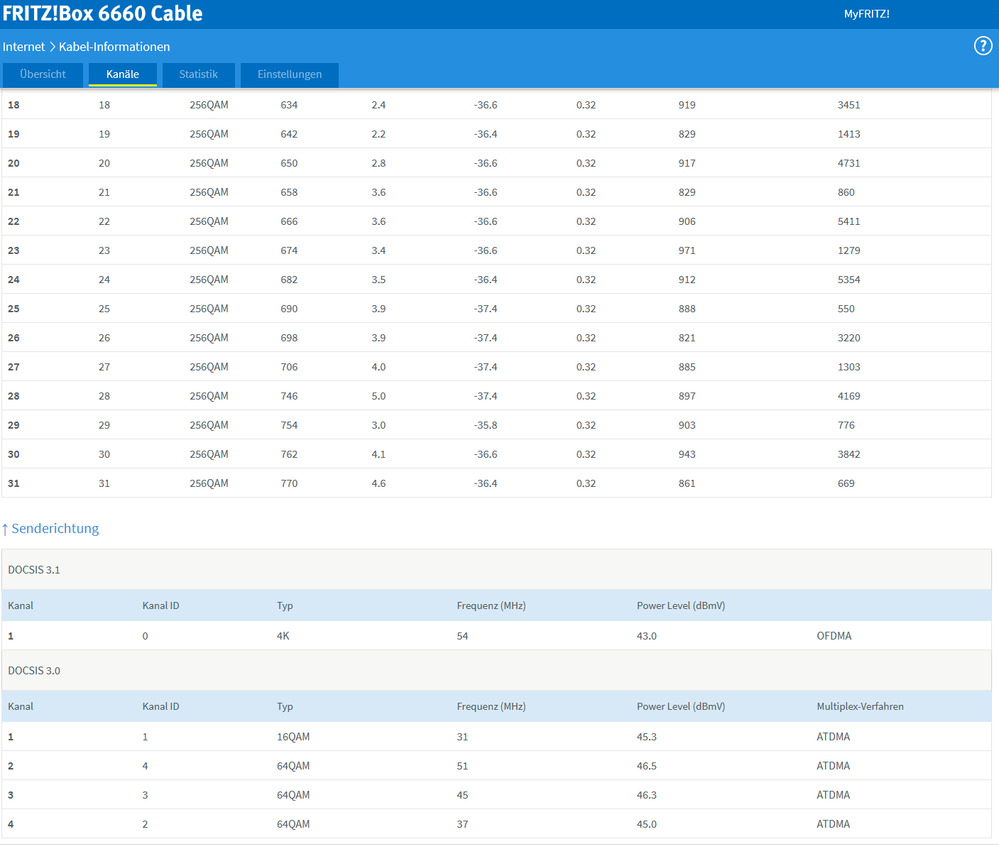This screenshot has height=846, width=999.
Task: Click power level 4.0 in channel 27 row
Action: (x=378, y=367)
